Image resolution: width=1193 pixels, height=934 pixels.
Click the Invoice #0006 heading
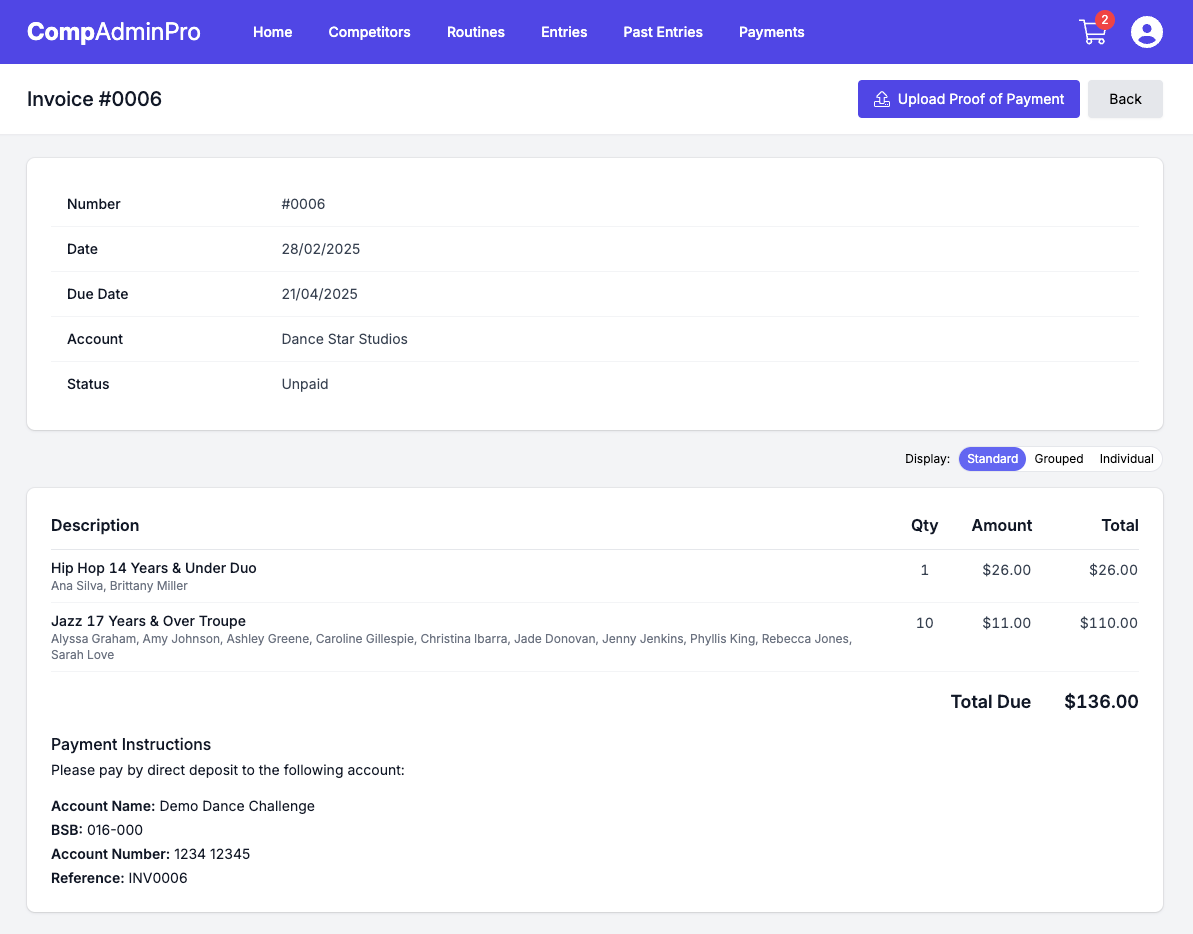pos(94,99)
